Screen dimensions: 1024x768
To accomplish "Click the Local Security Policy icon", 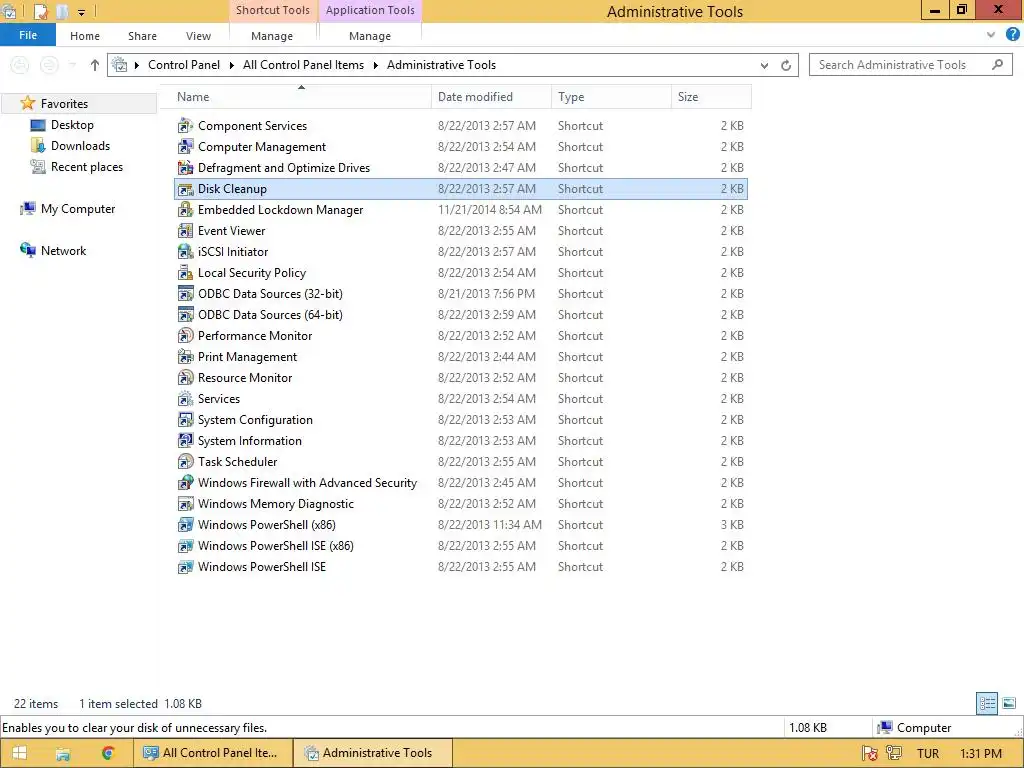I will pos(185,272).
